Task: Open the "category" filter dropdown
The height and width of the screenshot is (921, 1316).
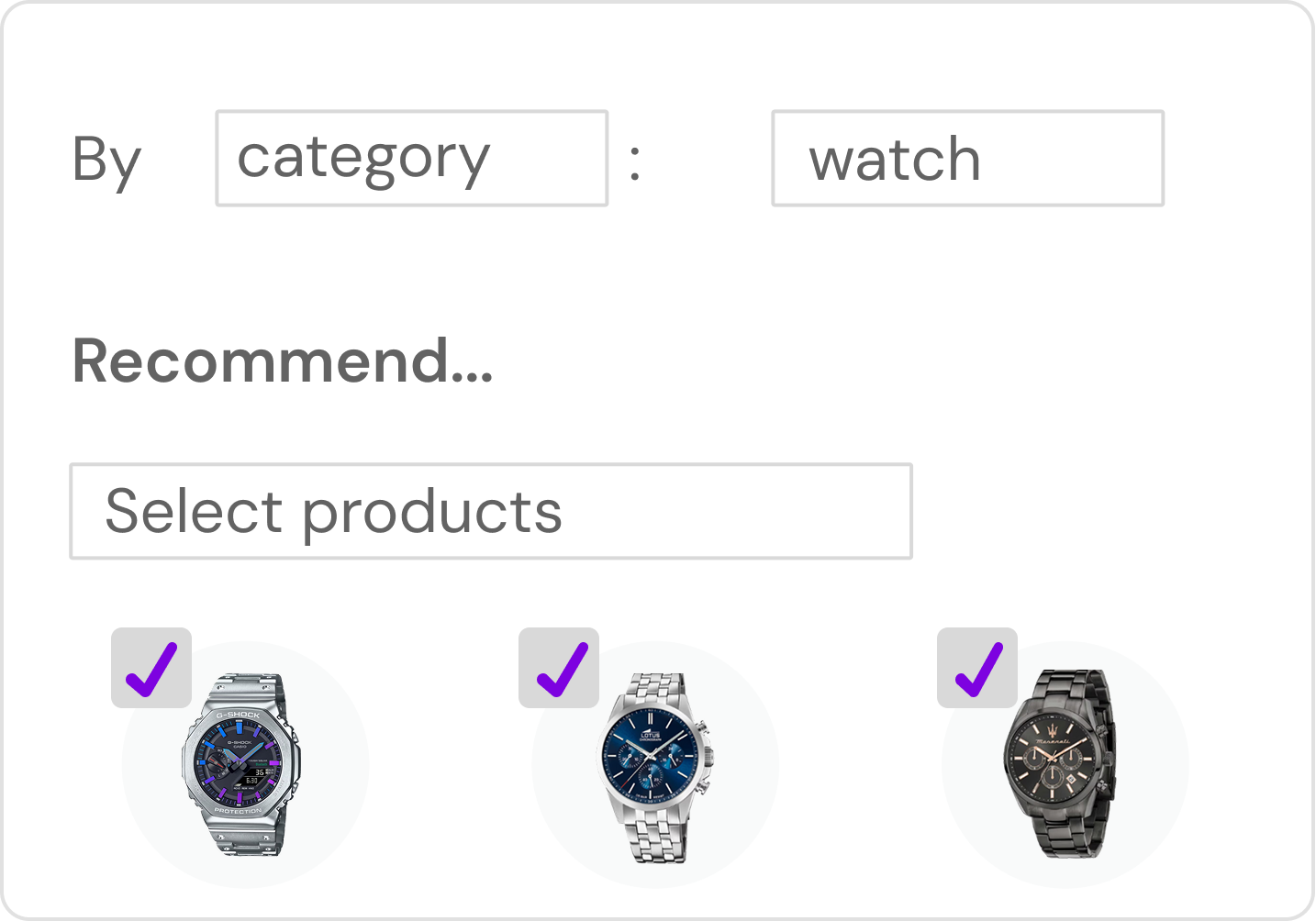Action: (411, 159)
